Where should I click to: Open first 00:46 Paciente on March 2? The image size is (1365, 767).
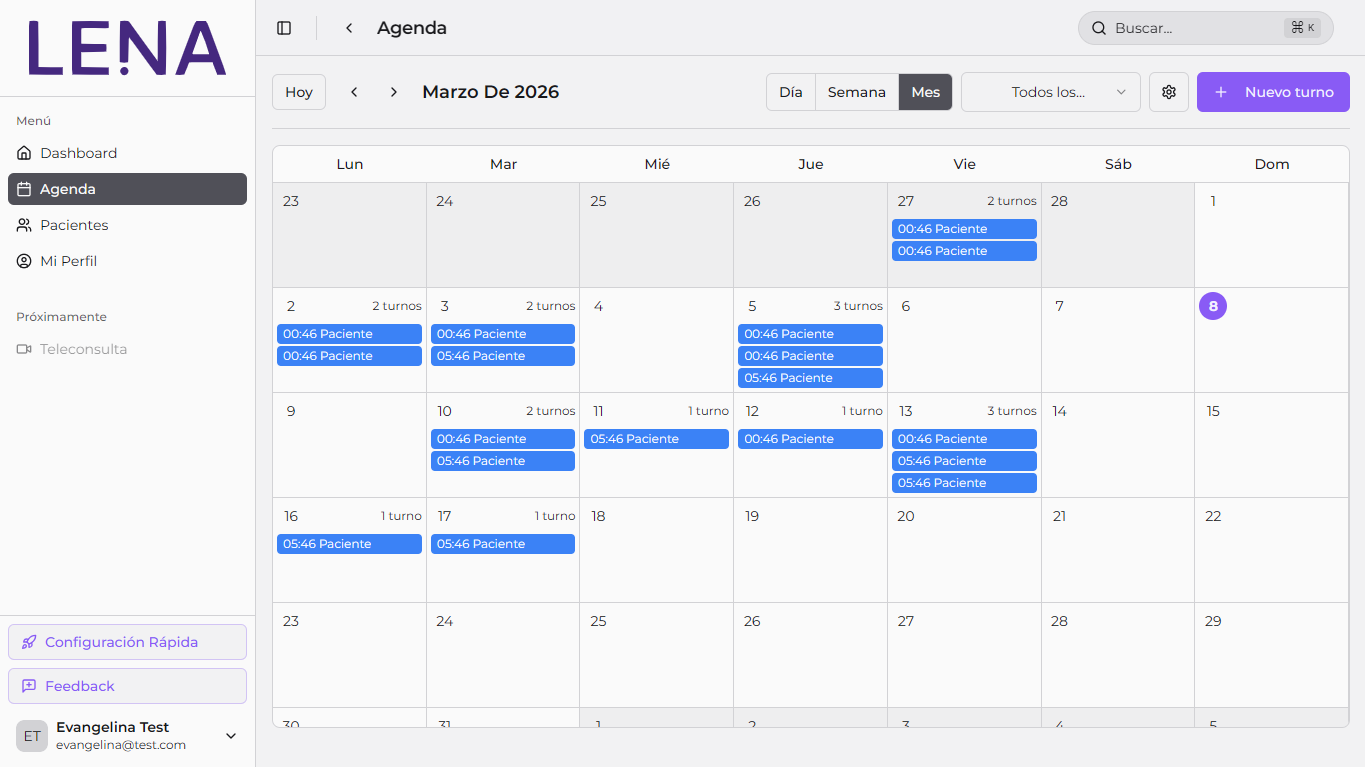pyautogui.click(x=349, y=334)
